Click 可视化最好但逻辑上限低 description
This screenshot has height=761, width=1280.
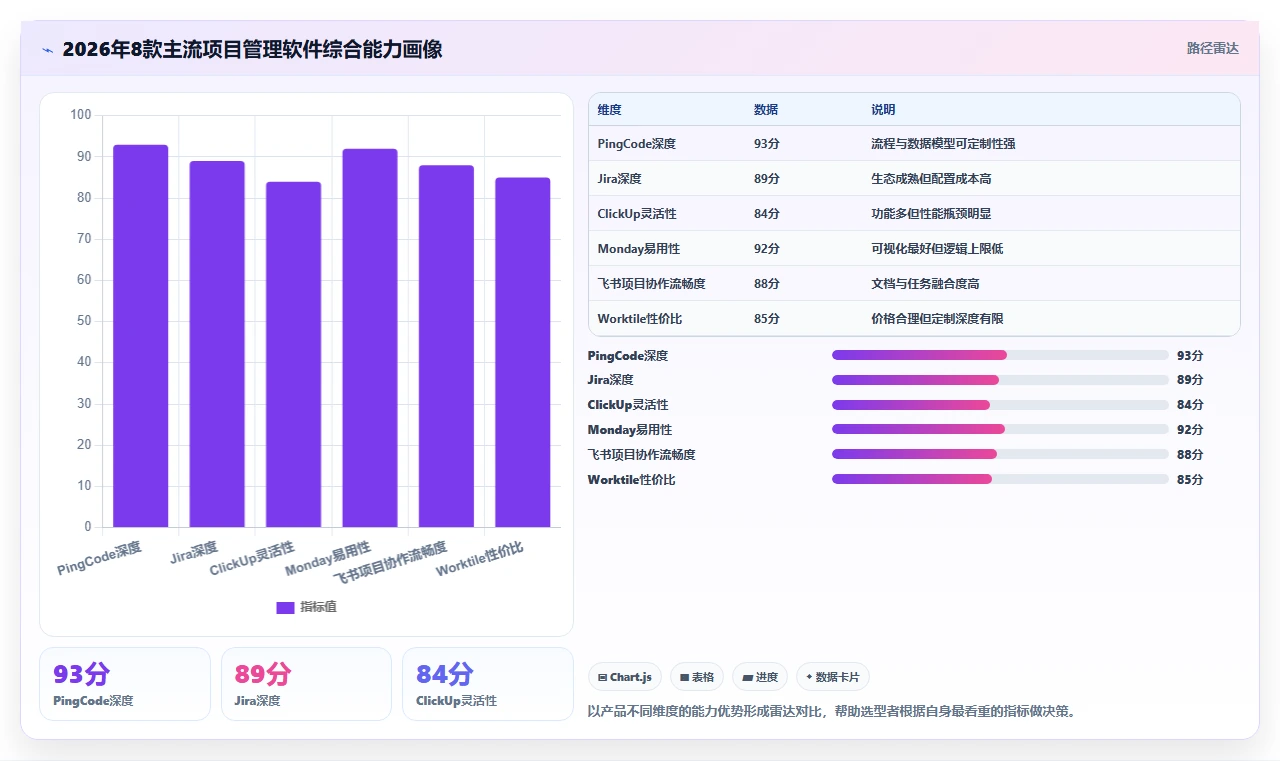coord(937,249)
